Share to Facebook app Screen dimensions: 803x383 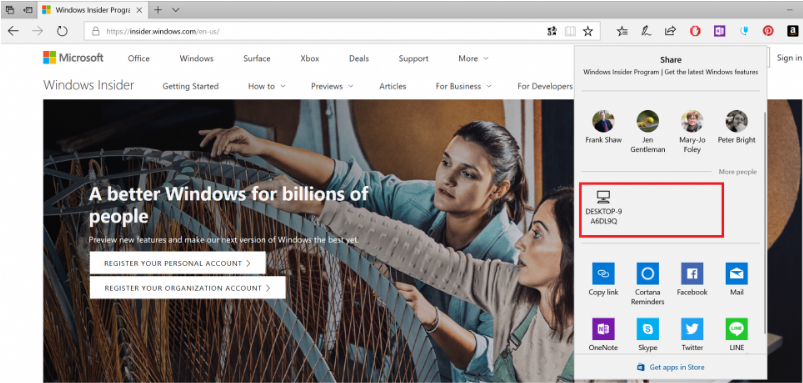tap(692, 280)
